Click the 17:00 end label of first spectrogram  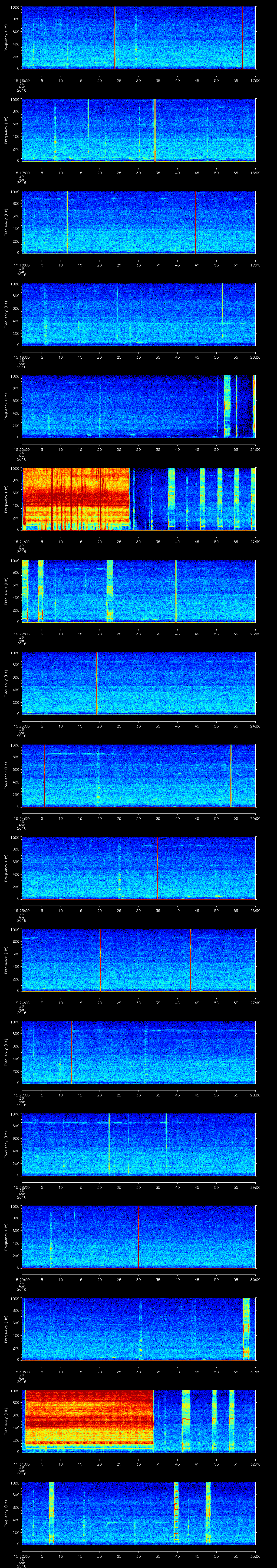tap(255, 80)
